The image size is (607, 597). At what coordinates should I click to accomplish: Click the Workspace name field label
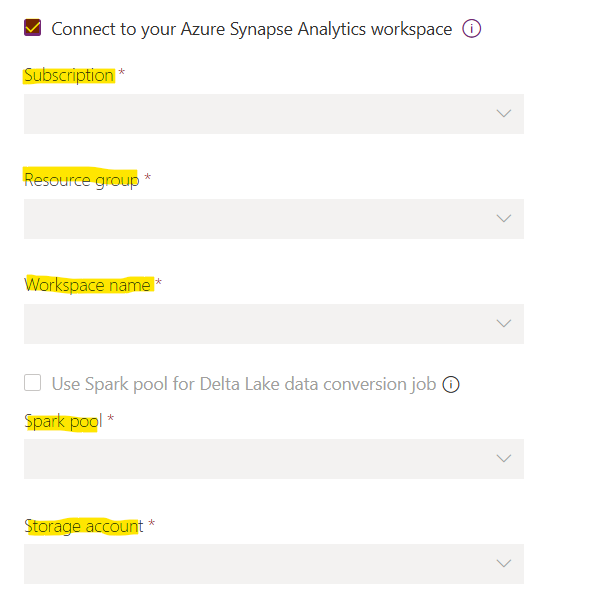pos(87,285)
